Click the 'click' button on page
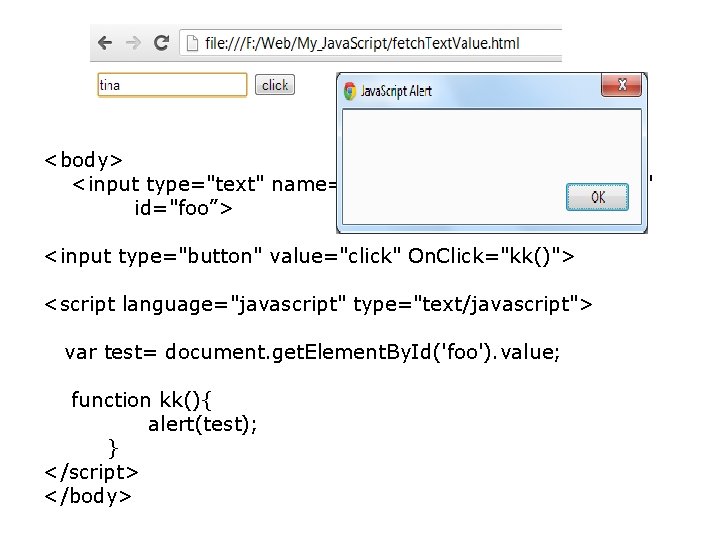Viewport: 720px width, 540px height. coord(275,85)
